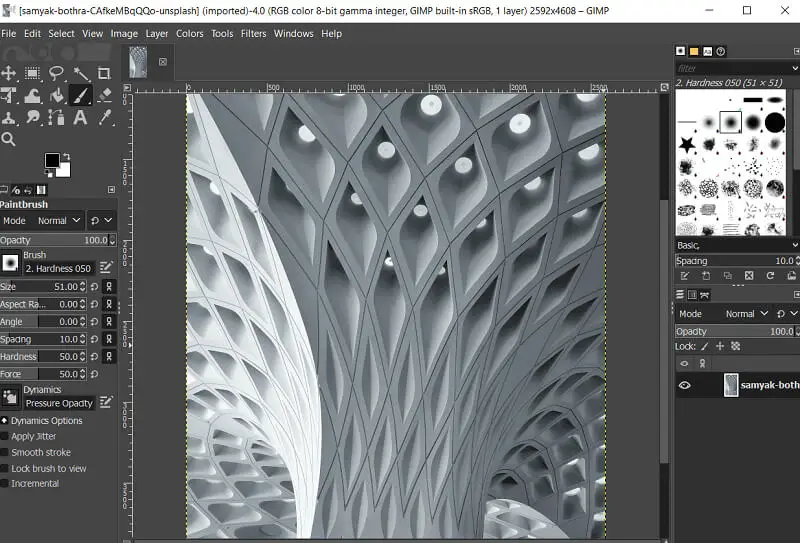Enable the Smooth stroke option
The height and width of the screenshot is (543, 800).
point(5,453)
